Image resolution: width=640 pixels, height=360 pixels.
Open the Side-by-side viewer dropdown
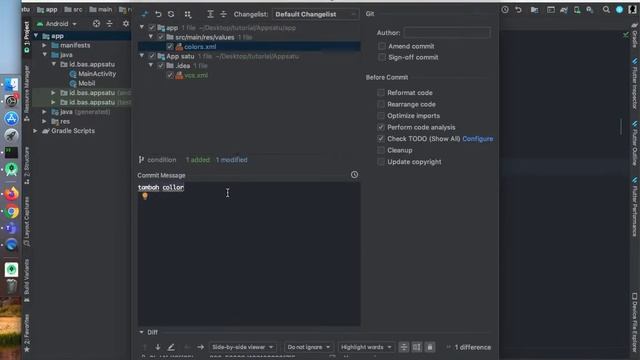tap(242, 347)
